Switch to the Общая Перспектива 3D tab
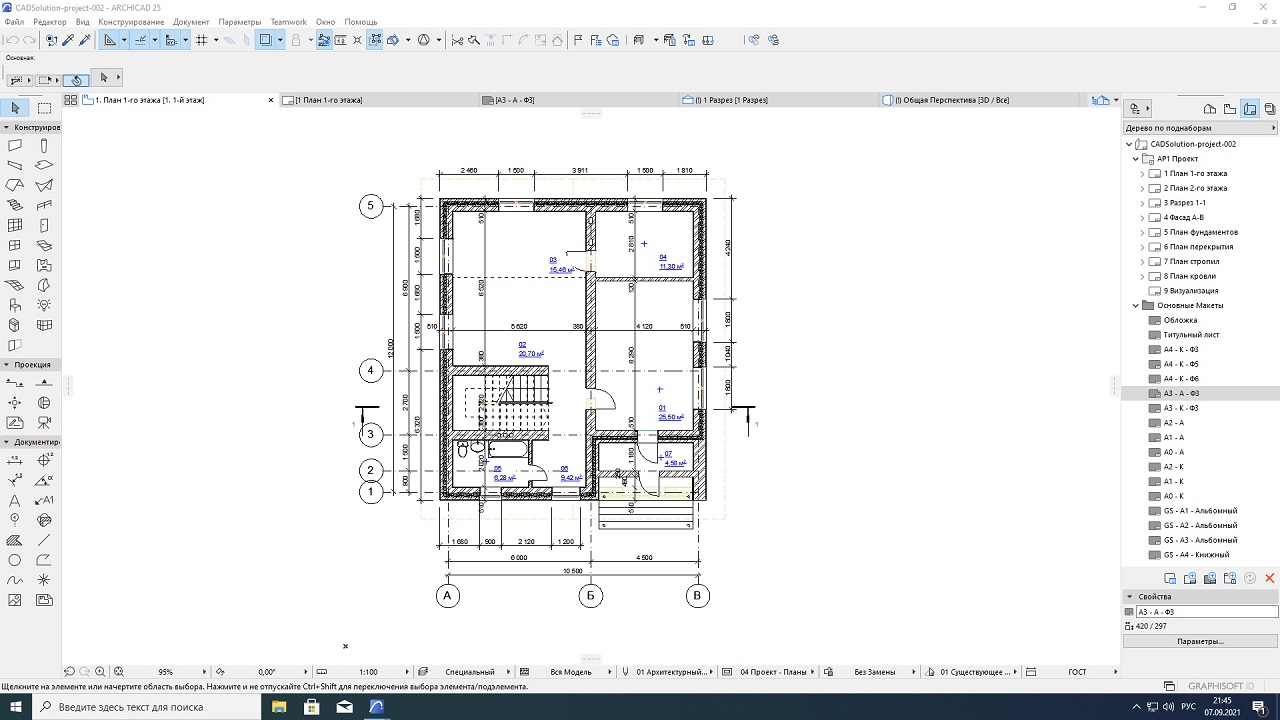Viewport: 1280px width, 720px height. 951,100
